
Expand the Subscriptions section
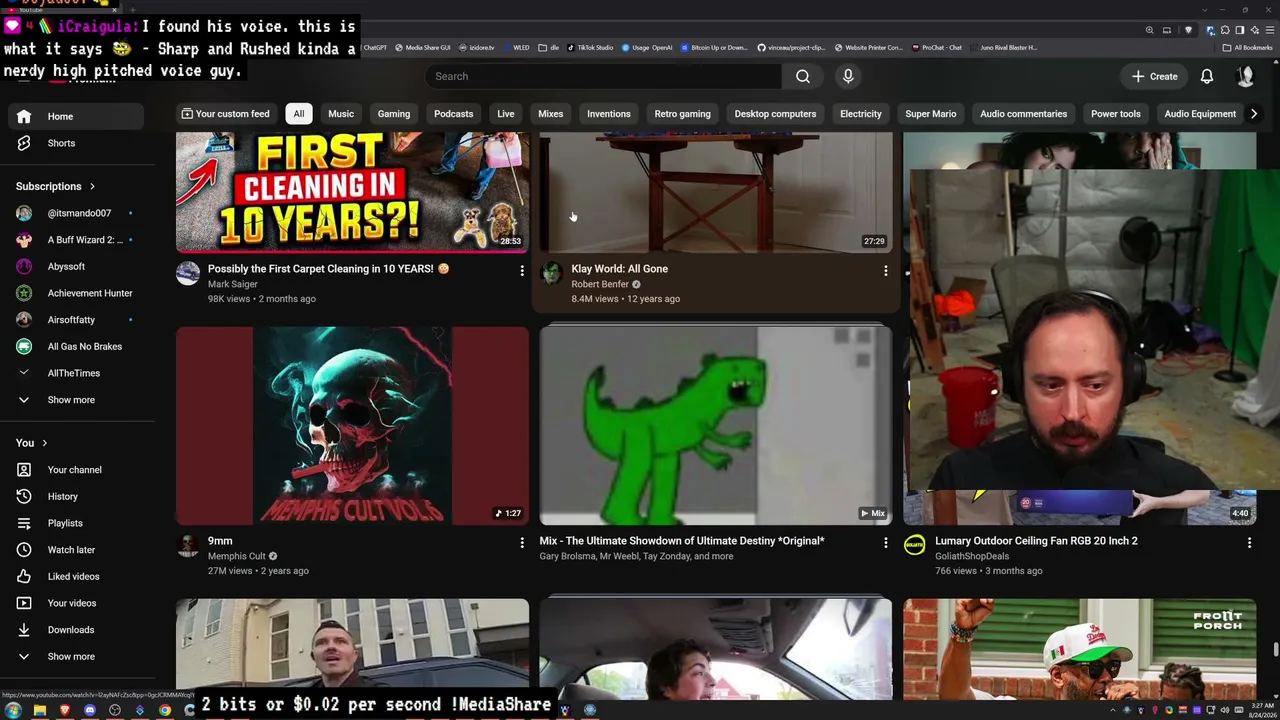[56, 186]
